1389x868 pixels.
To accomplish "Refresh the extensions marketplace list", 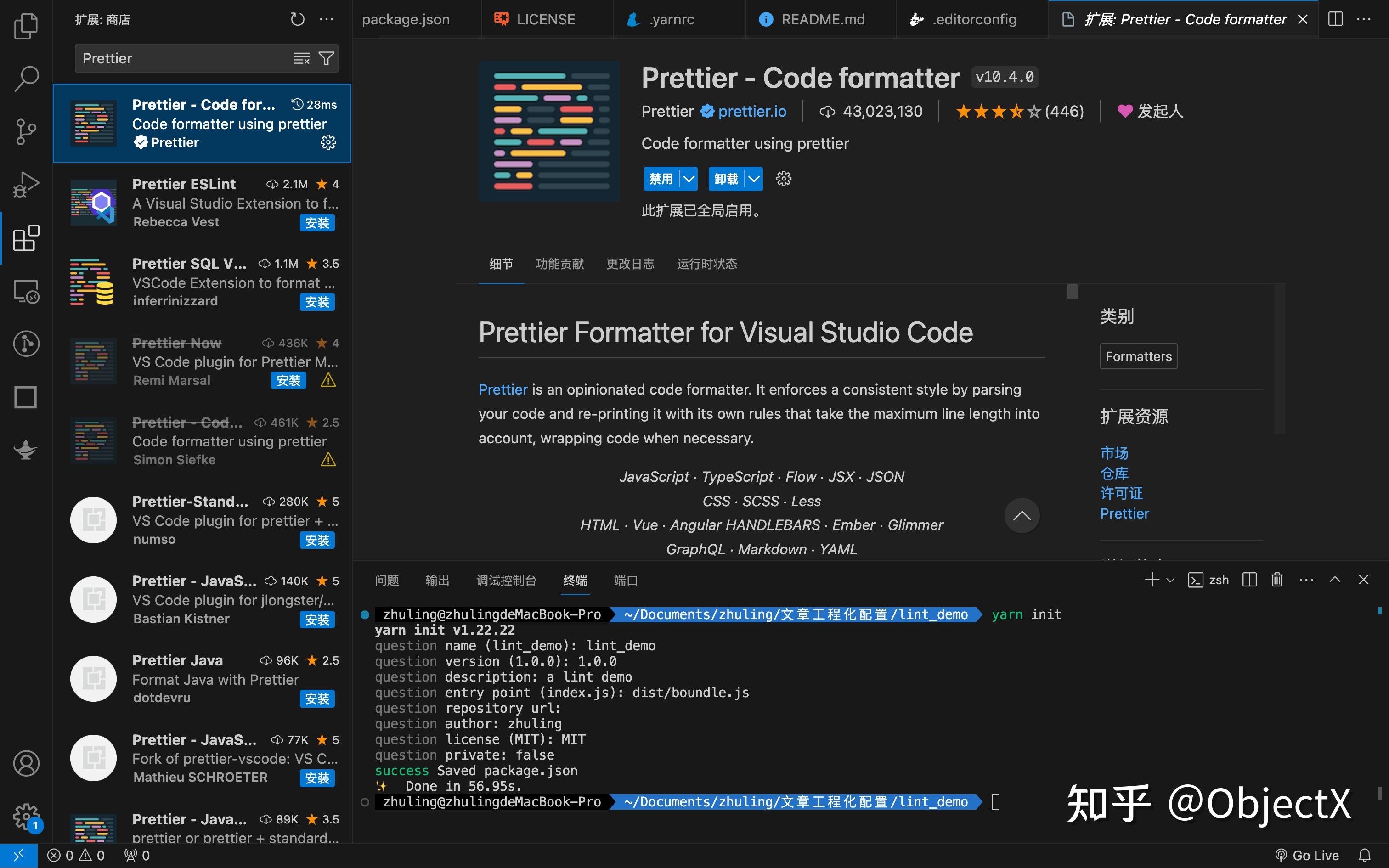I will pos(297,19).
